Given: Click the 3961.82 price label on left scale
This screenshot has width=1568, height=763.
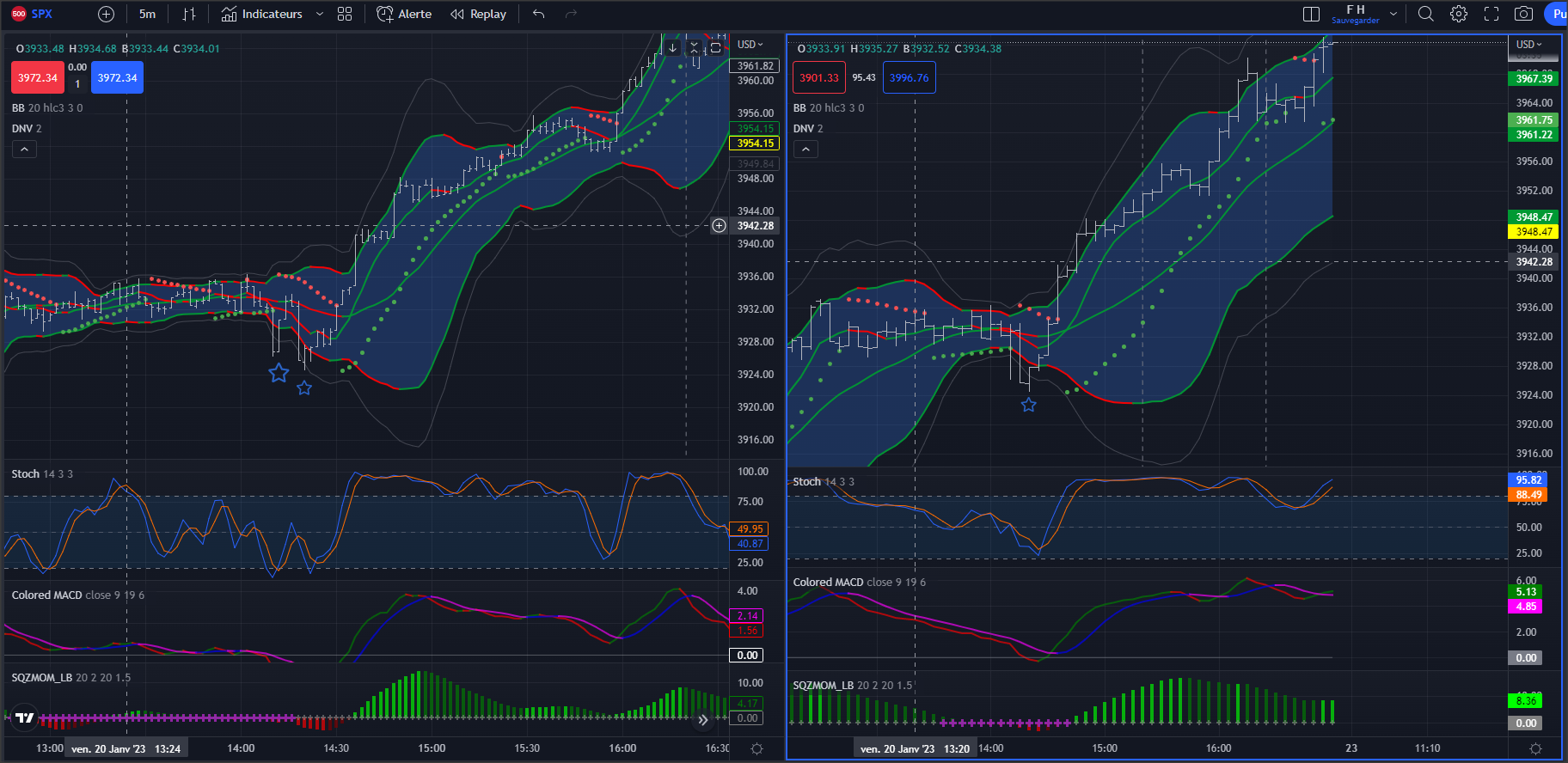Looking at the screenshot, I should 755,66.
